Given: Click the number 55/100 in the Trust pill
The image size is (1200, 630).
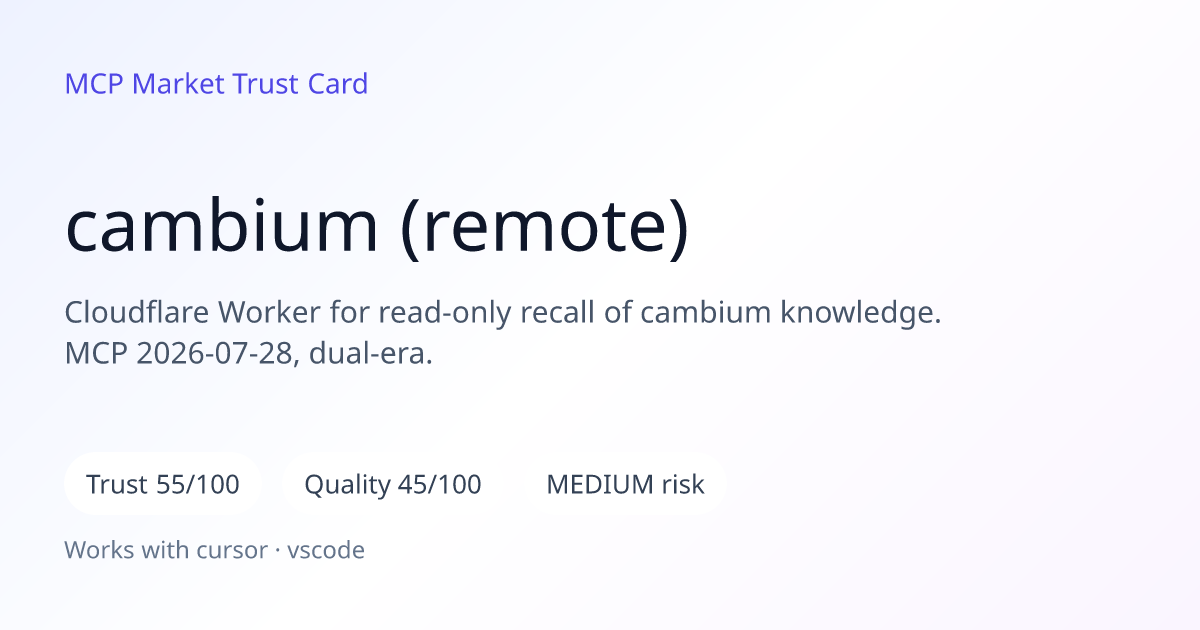Looking at the screenshot, I should coord(198,485).
